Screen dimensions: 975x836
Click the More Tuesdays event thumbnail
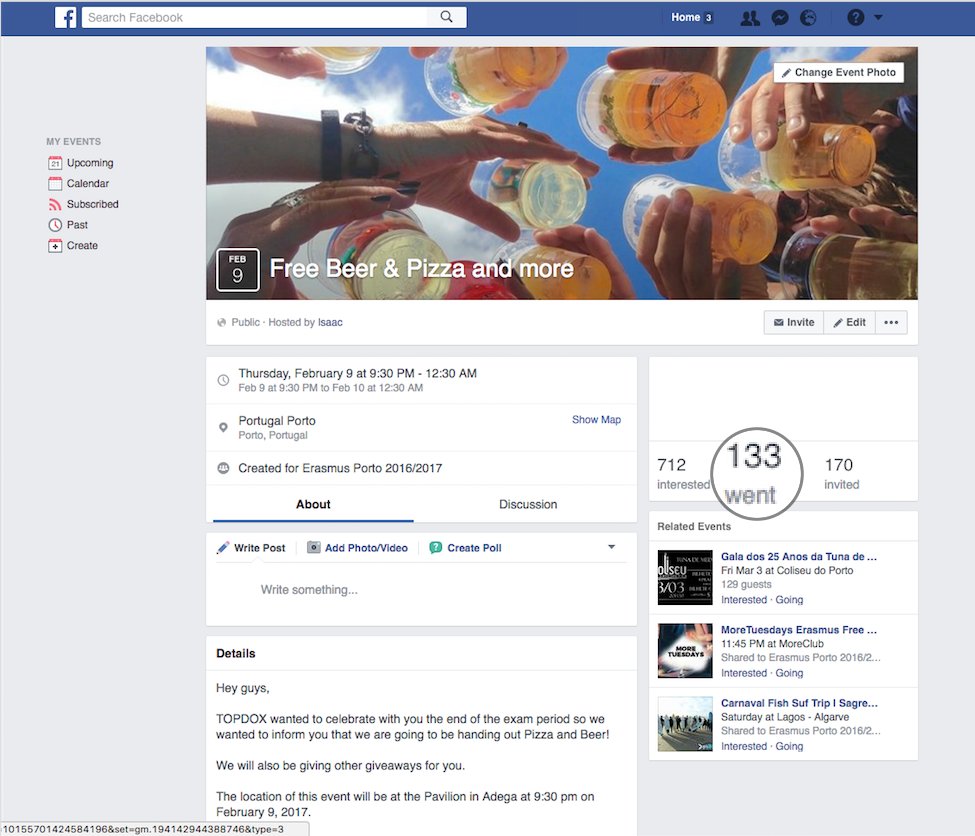[685, 651]
